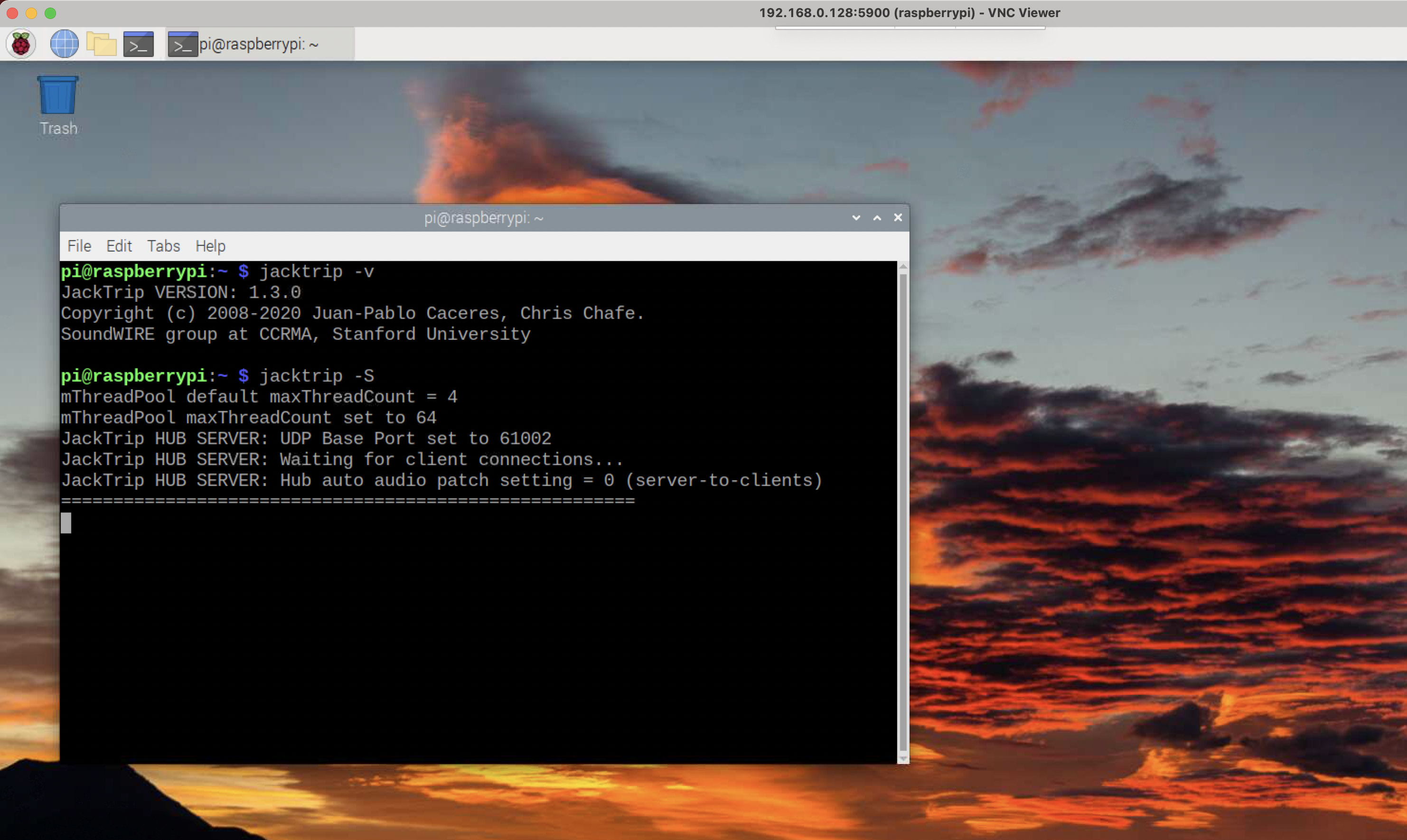Screen dimensions: 1407x840
Task: Click the terminal title bar 'pi@raspberrypi: ~'
Action: pyautogui.click(x=484, y=218)
